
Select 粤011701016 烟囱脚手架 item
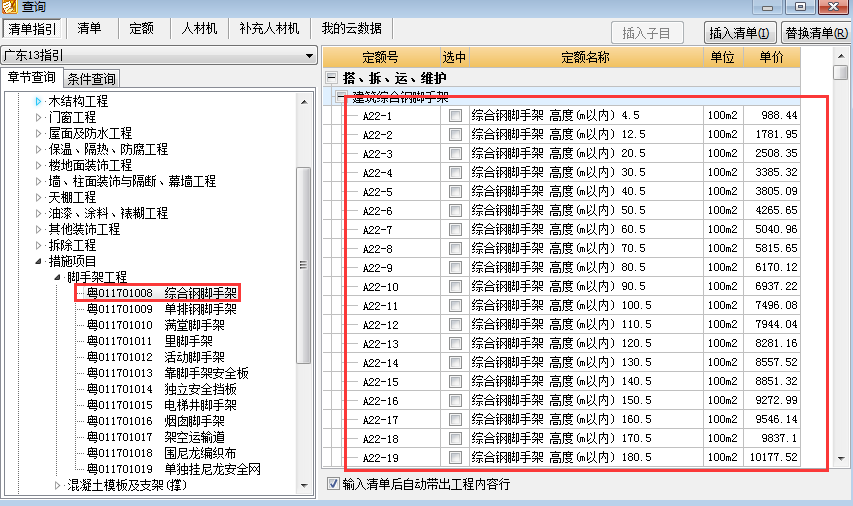point(156,421)
